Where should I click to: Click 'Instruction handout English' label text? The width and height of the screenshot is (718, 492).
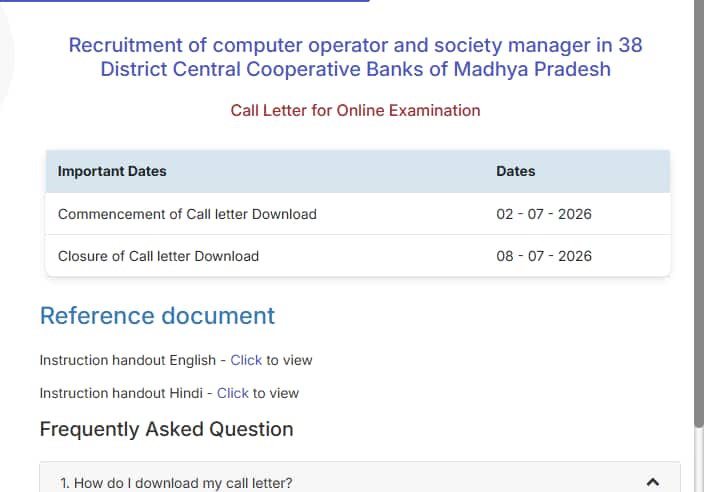coord(128,361)
